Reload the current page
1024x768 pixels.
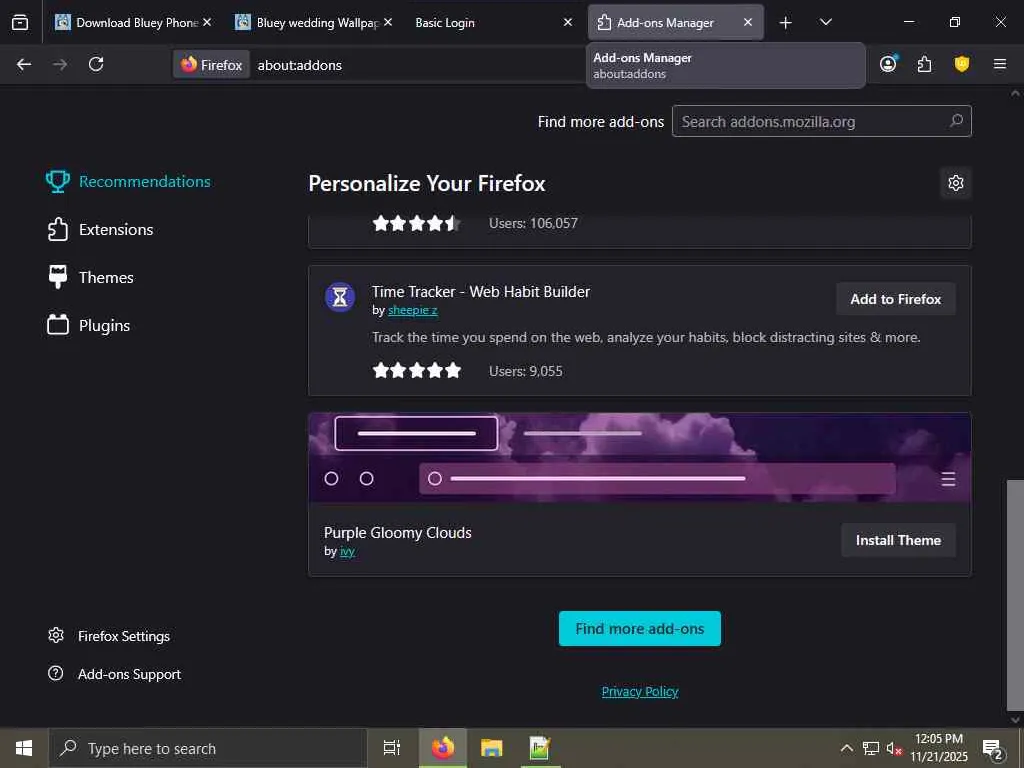[x=96, y=64]
